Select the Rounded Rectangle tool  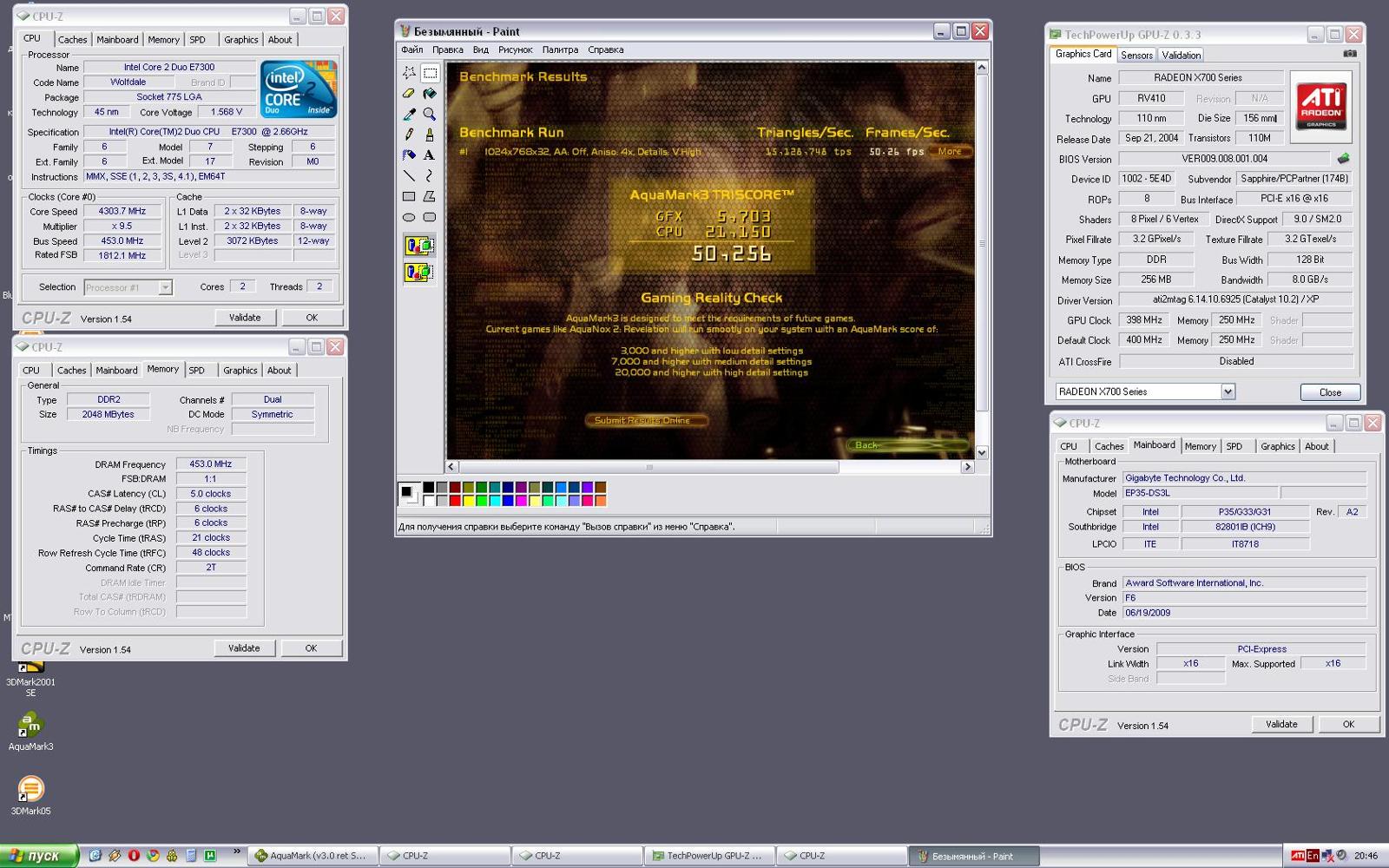click(x=430, y=217)
